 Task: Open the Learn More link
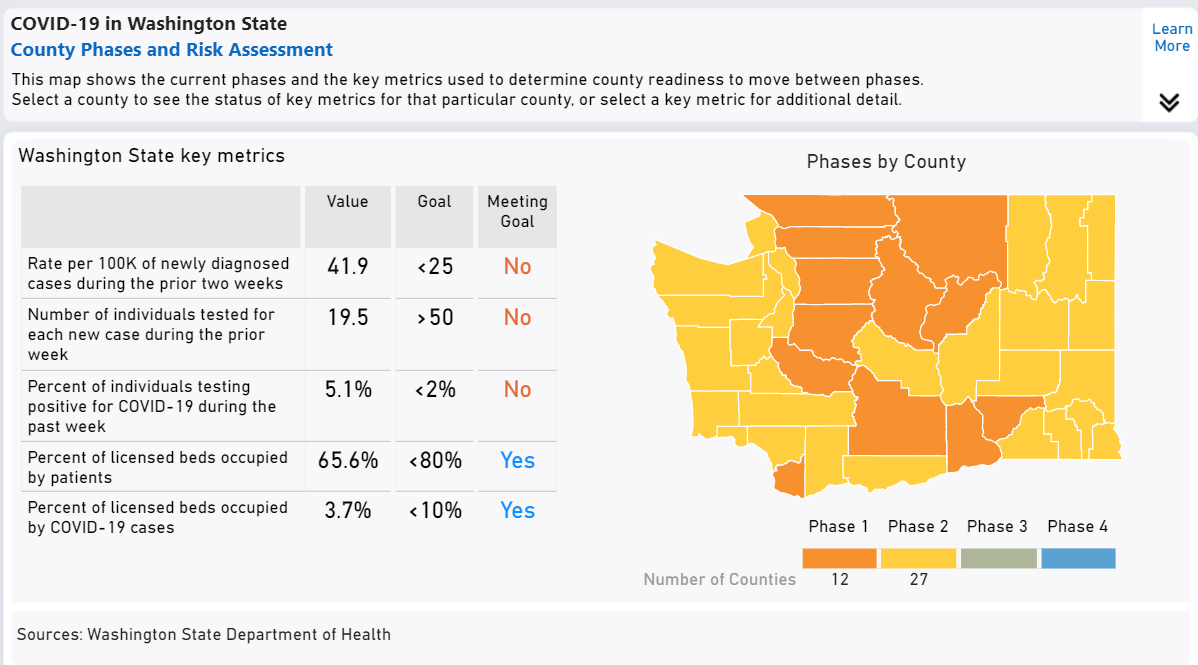(1170, 37)
